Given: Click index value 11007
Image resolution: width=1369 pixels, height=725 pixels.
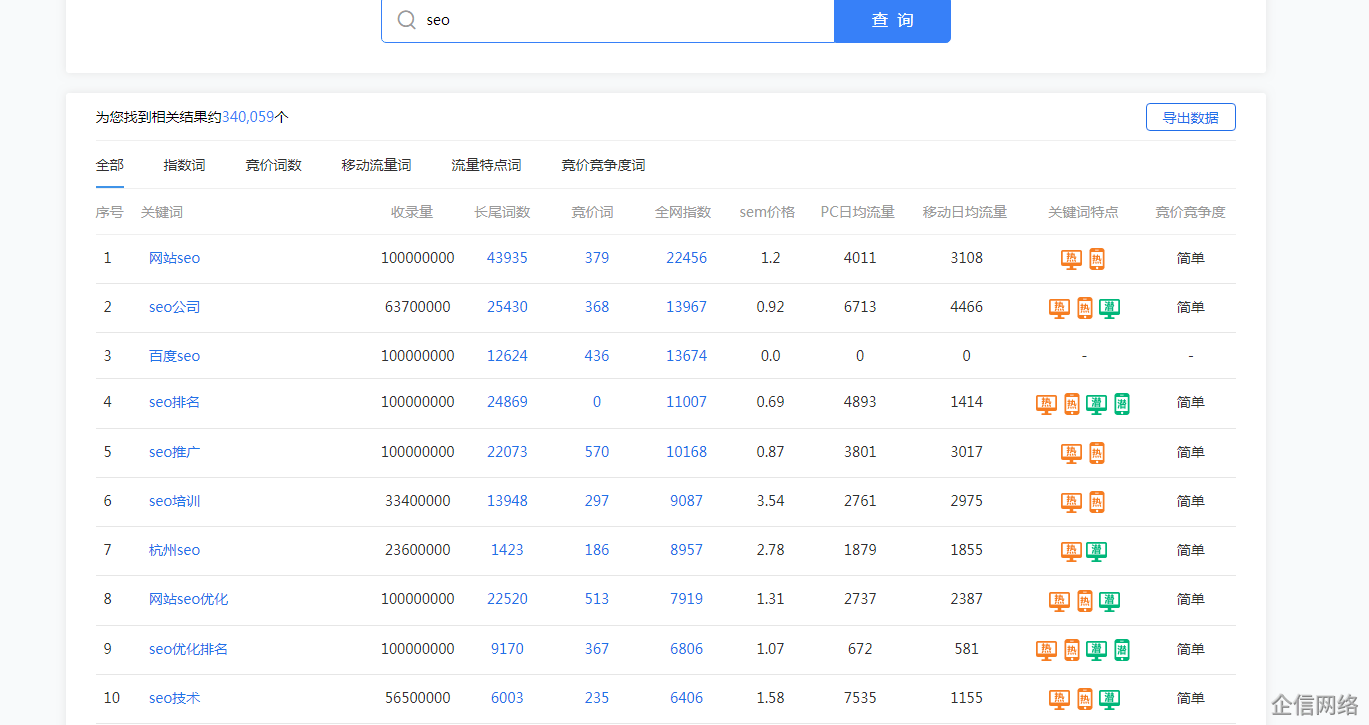Looking at the screenshot, I should [686, 402].
